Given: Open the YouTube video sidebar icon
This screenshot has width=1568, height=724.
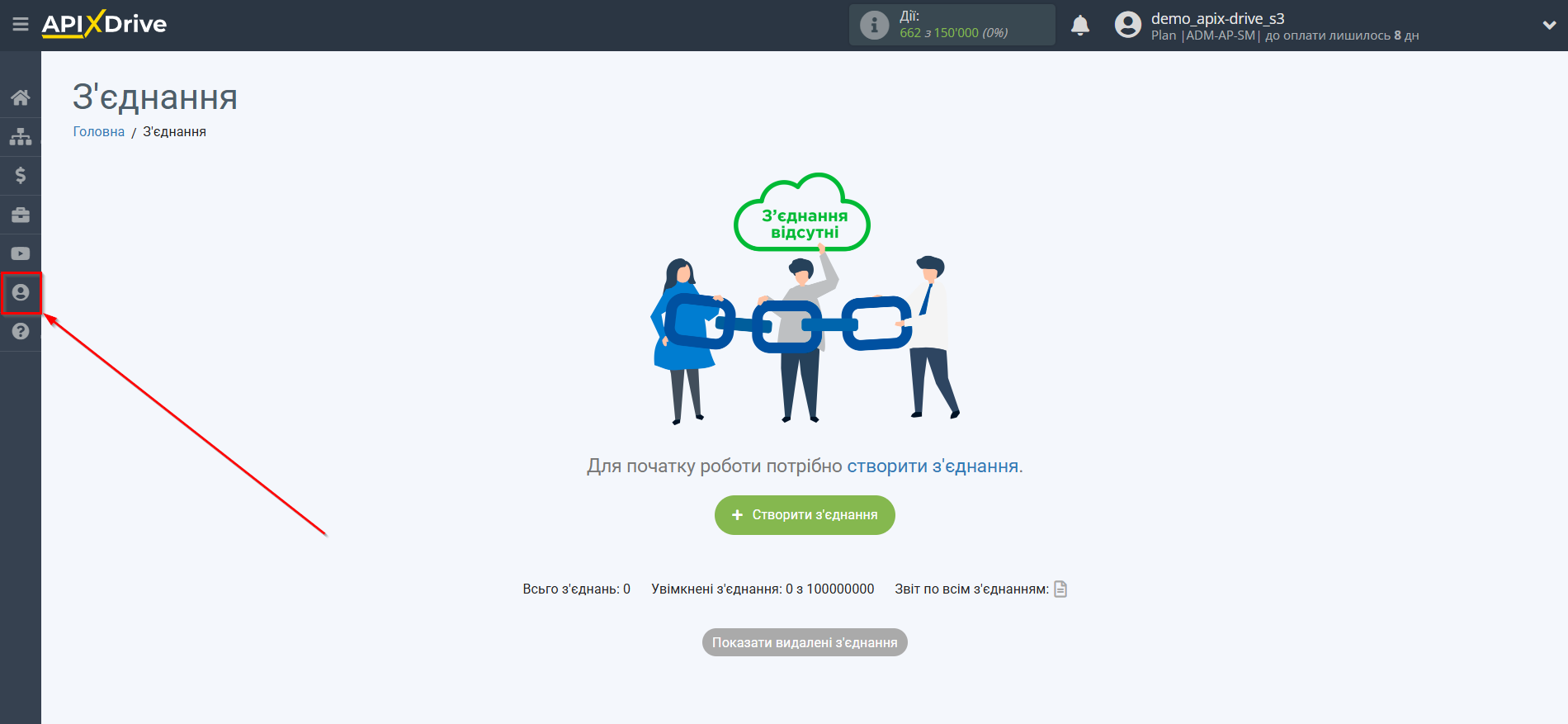Looking at the screenshot, I should point(21,253).
